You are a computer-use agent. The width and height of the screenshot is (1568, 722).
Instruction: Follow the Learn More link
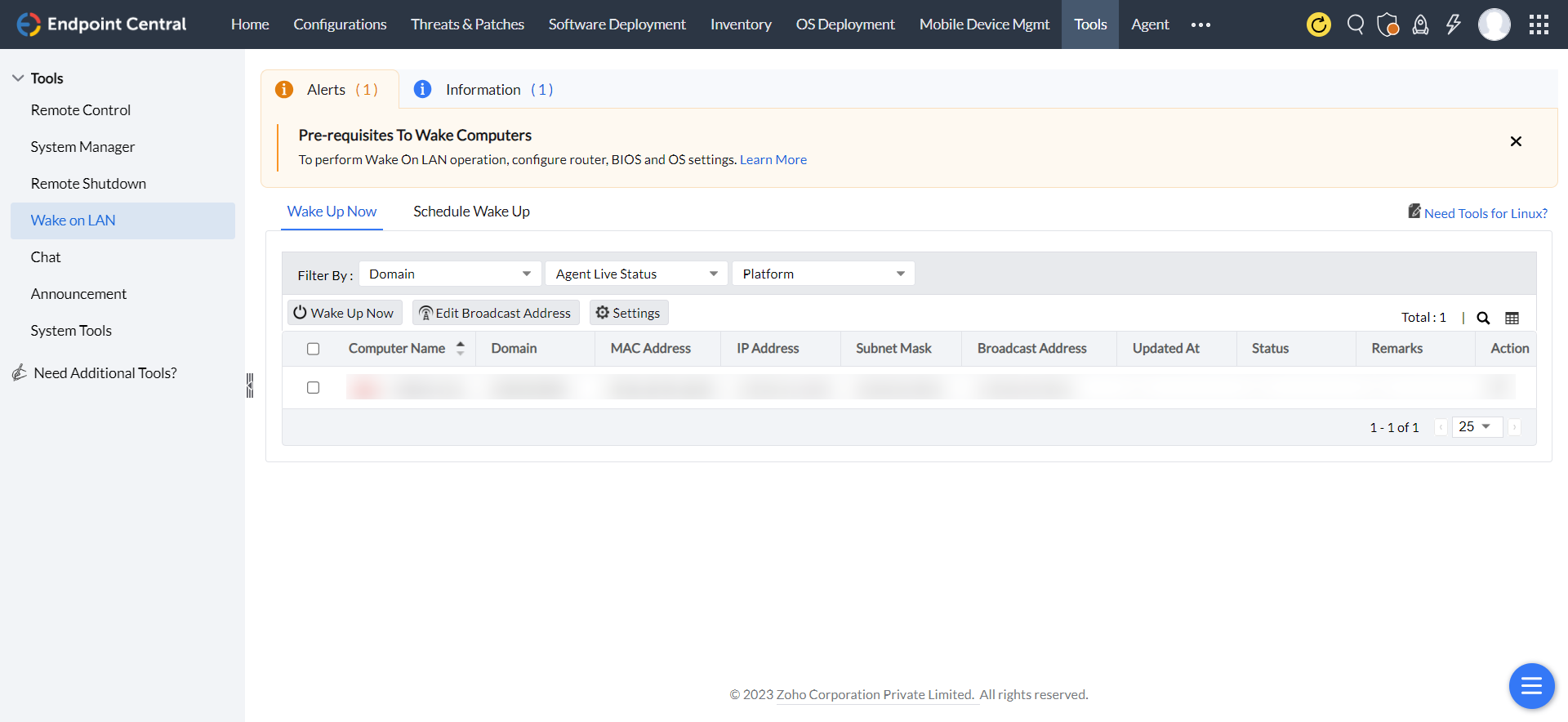pyautogui.click(x=773, y=160)
